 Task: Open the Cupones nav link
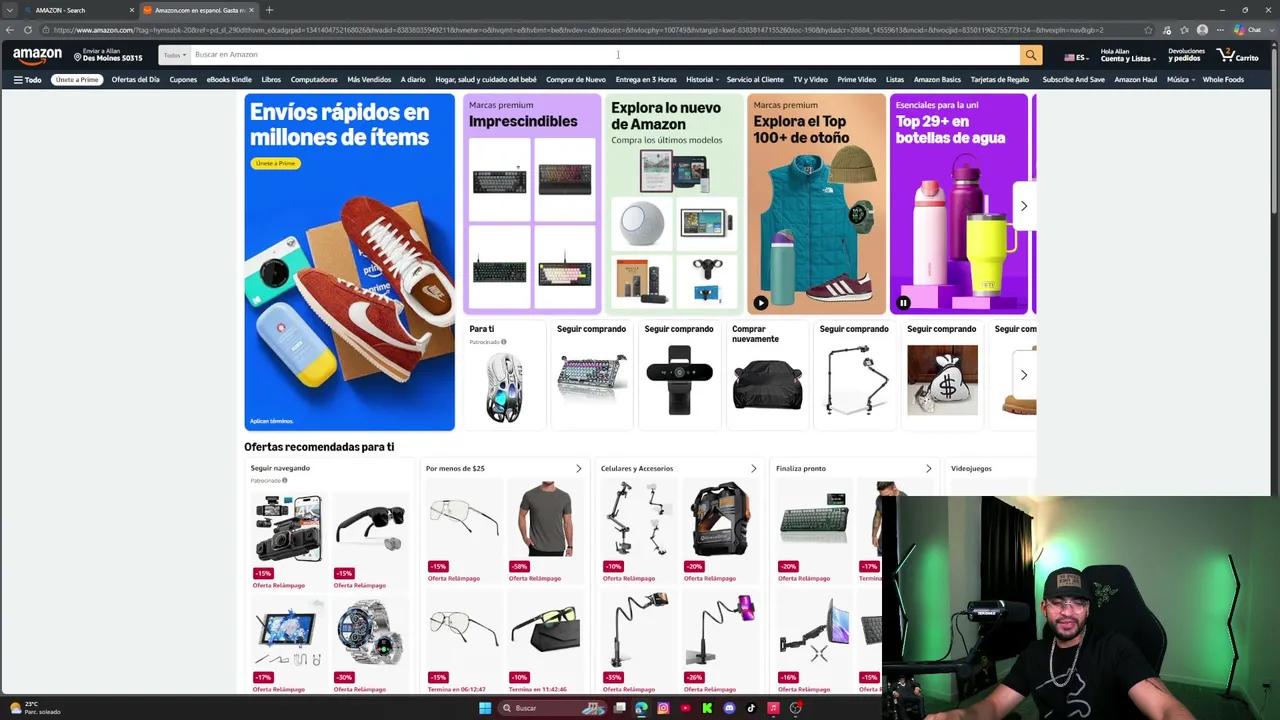[x=183, y=80]
